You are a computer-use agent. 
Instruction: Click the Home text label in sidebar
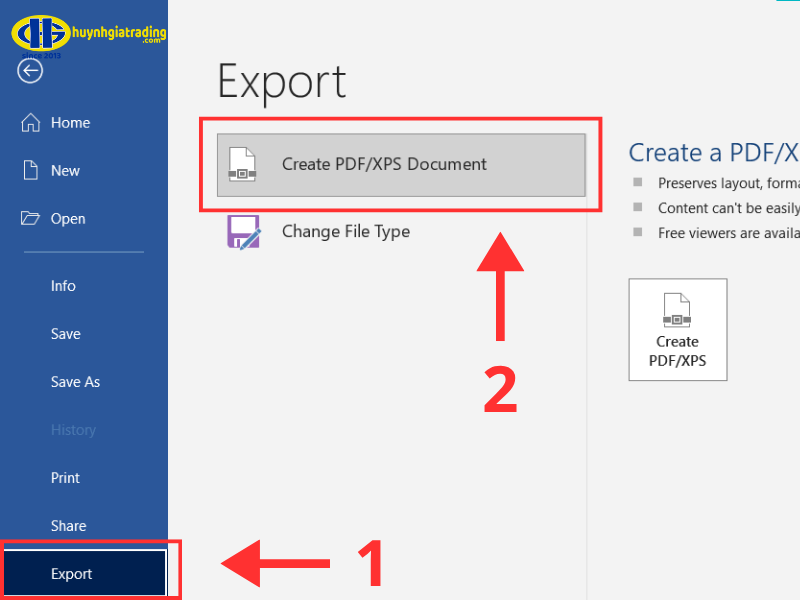coord(71,123)
